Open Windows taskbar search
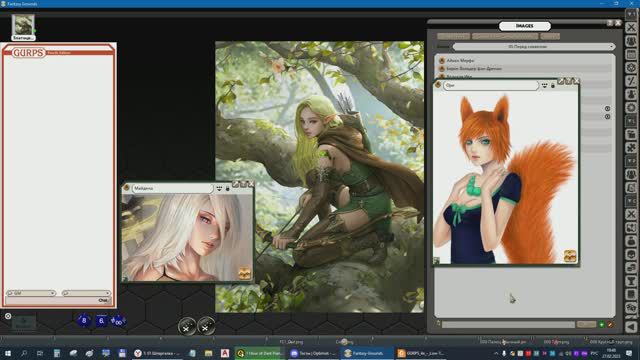The image size is (640, 360). pyautogui.click(x=24, y=353)
